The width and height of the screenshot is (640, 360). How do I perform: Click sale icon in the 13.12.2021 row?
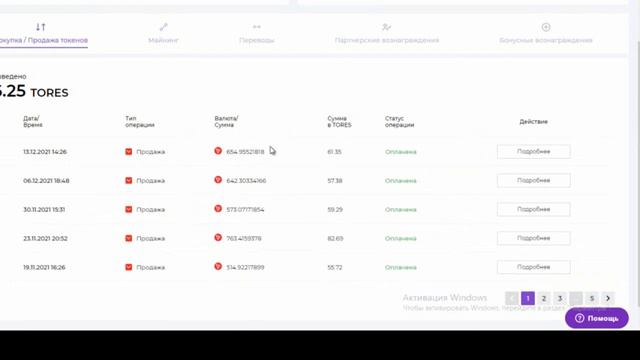click(129, 152)
